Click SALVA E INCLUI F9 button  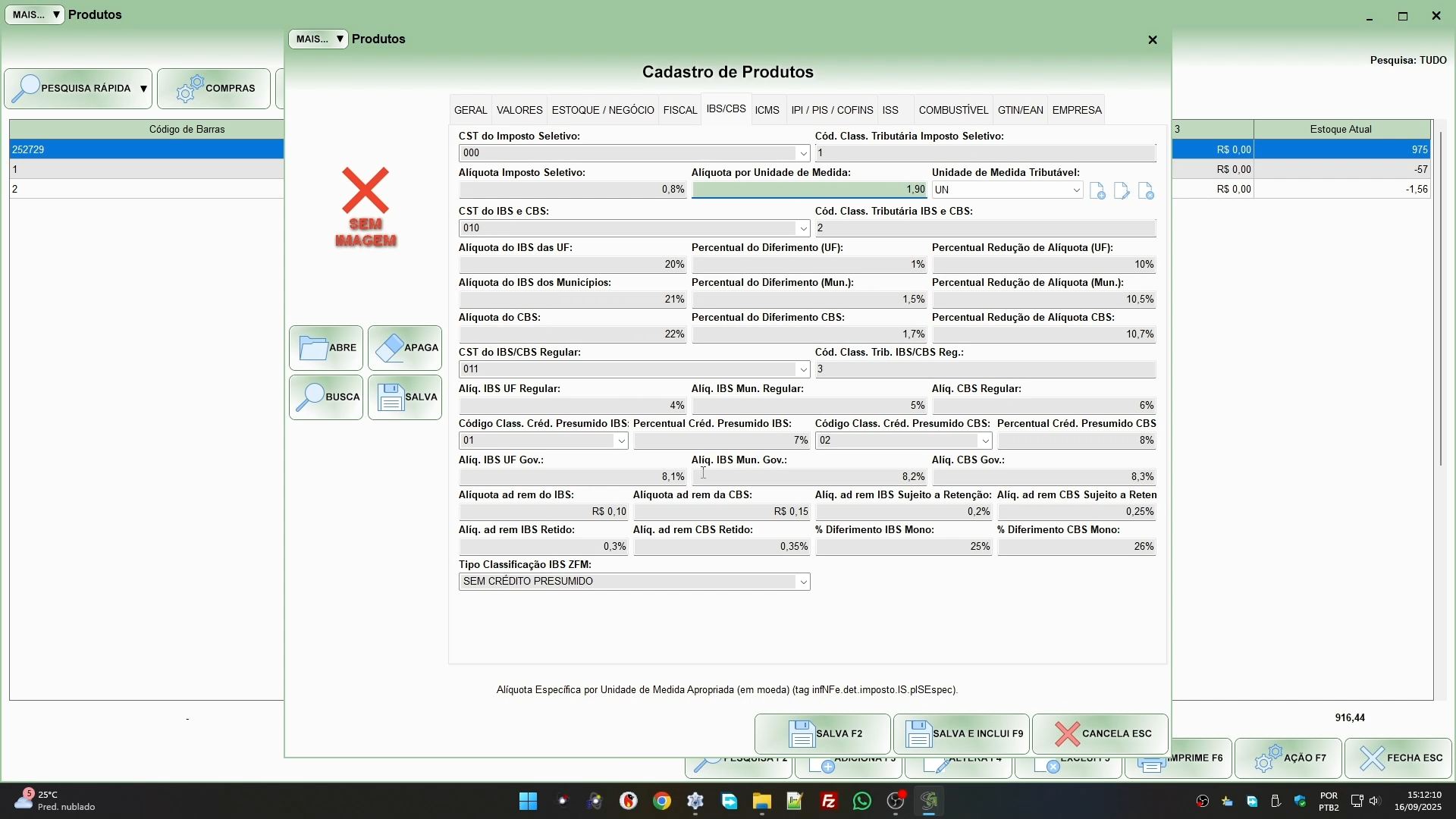point(962,734)
